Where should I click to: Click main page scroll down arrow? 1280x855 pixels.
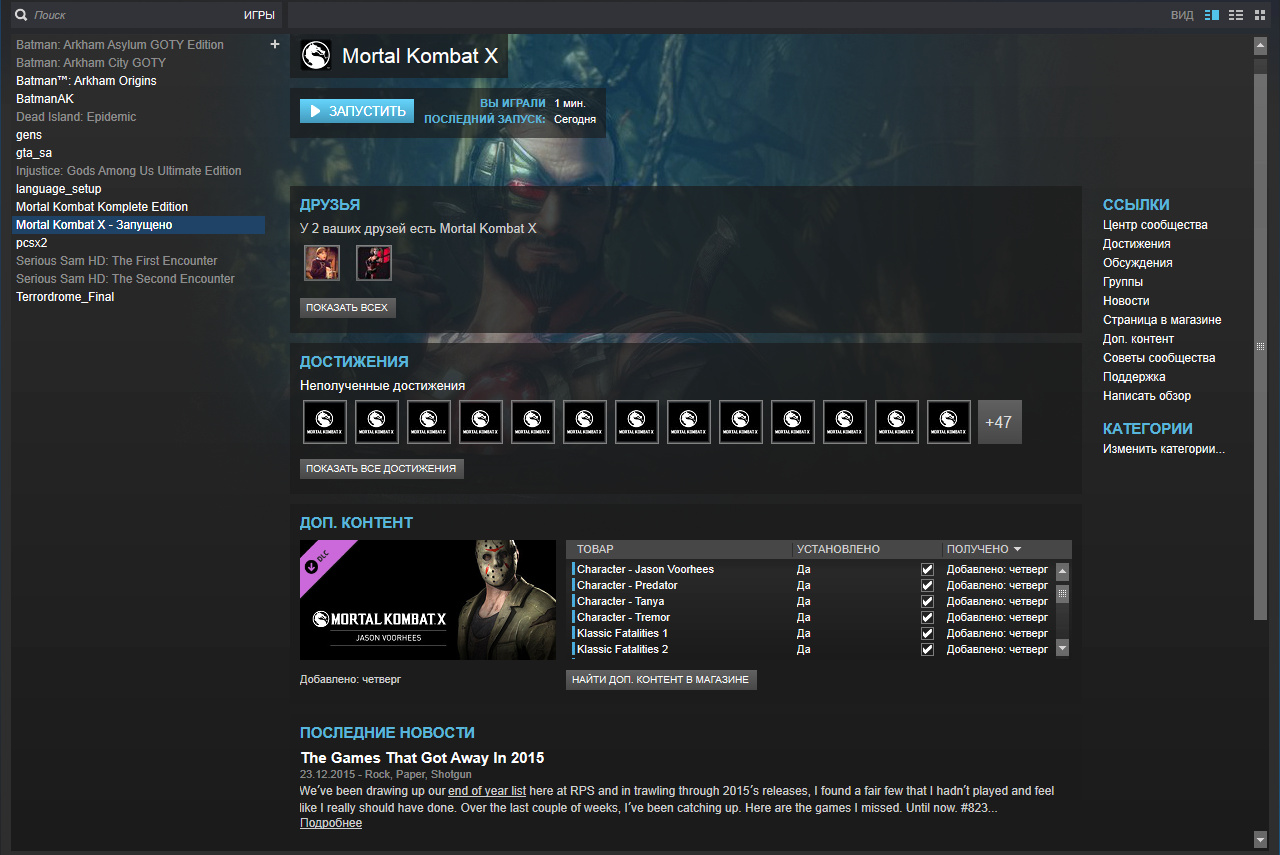pyautogui.click(x=1260, y=837)
